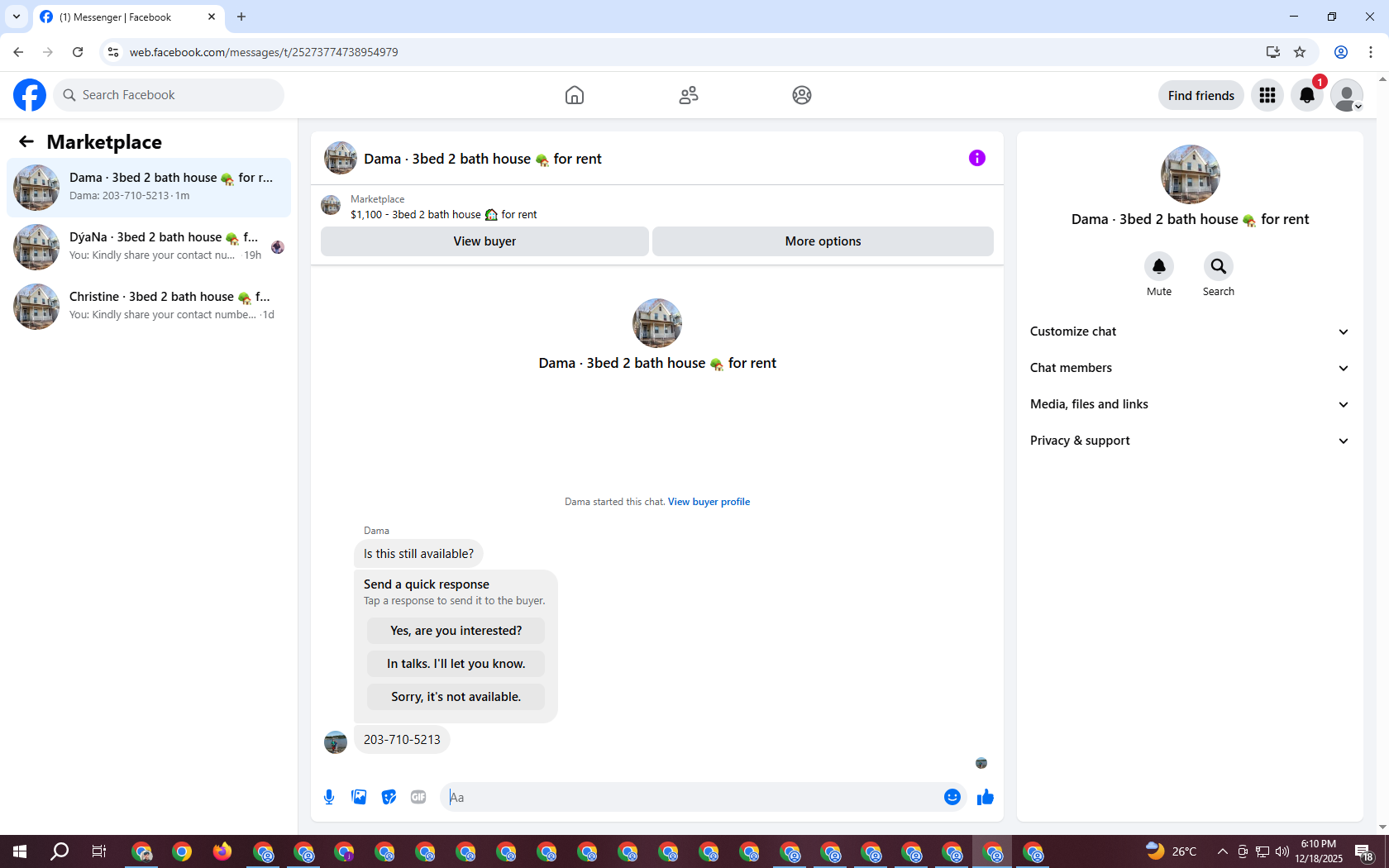The image size is (1389, 868).
Task: Open the GIF picker
Action: [418, 797]
